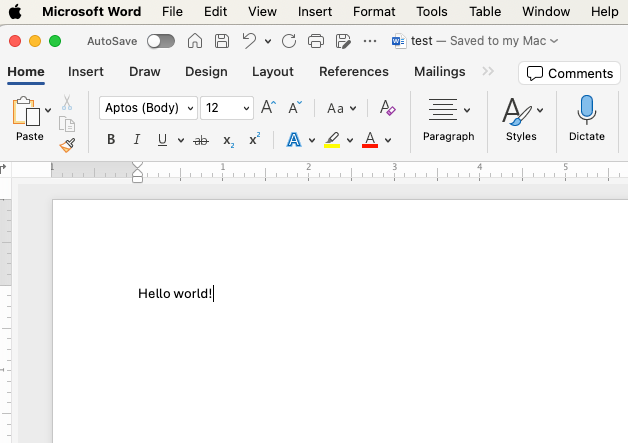Image resolution: width=628 pixels, height=443 pixels.
Task: Start Dictate with microphone icon
Action: click(x=586, y=116)
